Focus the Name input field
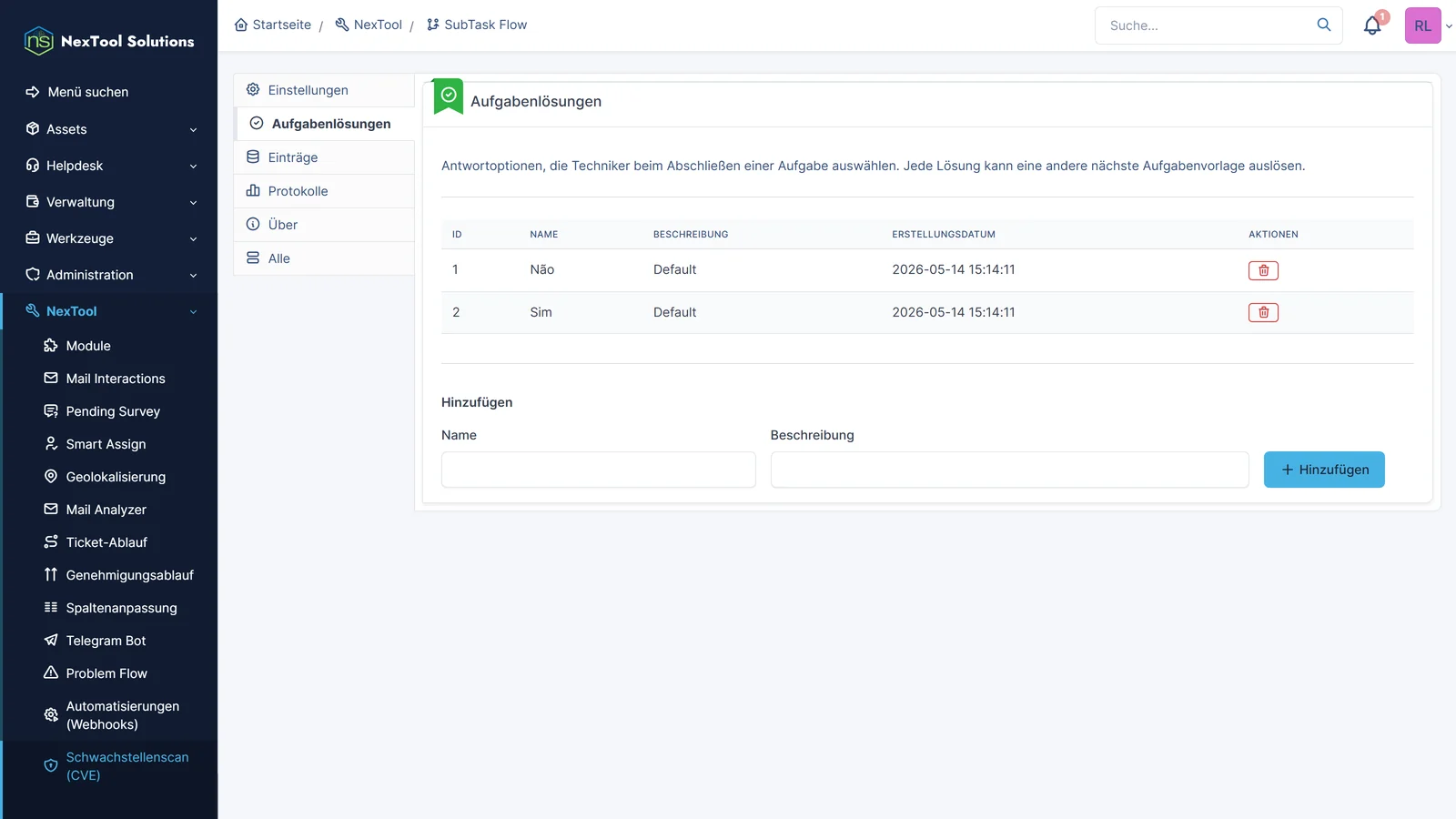Image resolution: width=1456 pixels, height=819 pixels. click(599, 470)
